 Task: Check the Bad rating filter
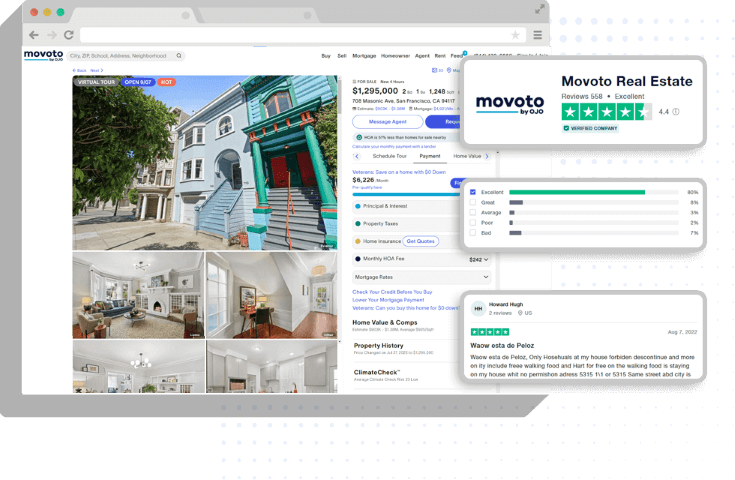472,232
